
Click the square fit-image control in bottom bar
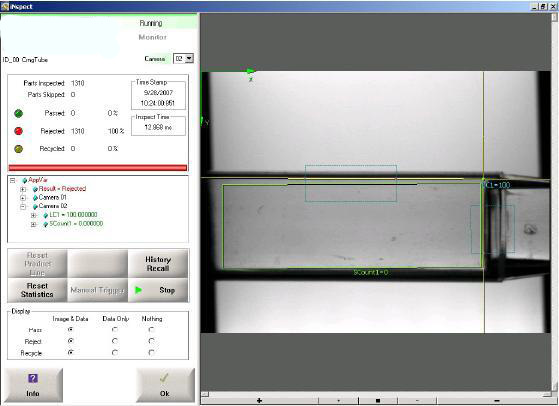point(378,401)
